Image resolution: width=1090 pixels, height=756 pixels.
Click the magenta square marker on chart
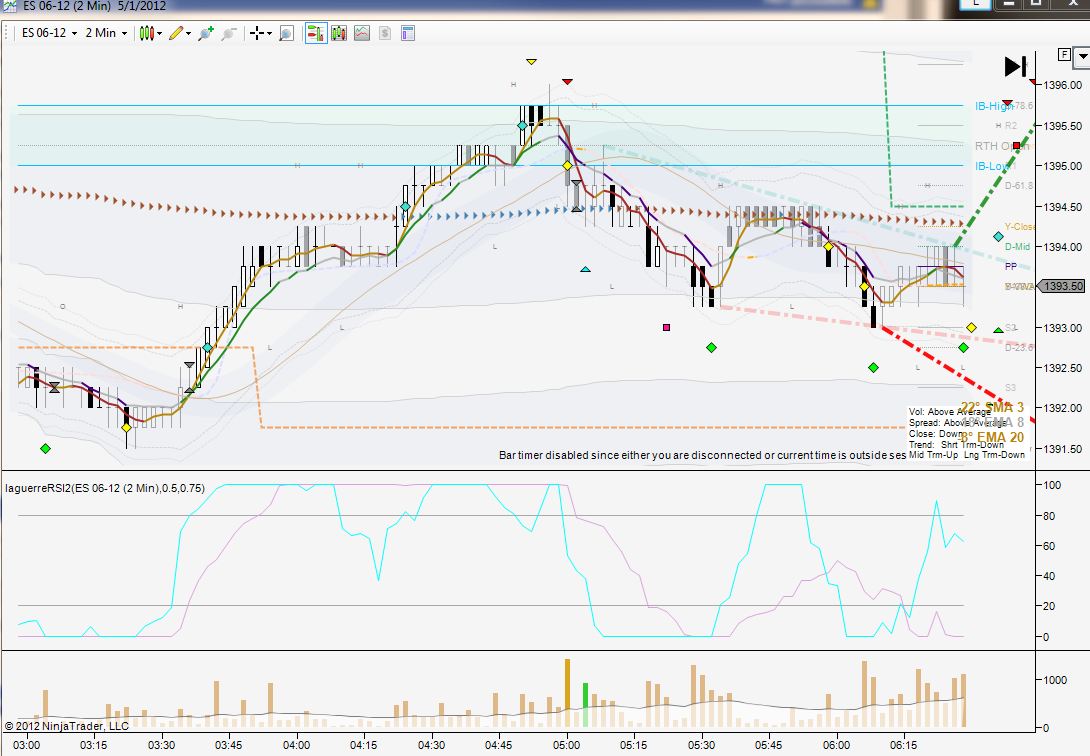coord(667,327)
